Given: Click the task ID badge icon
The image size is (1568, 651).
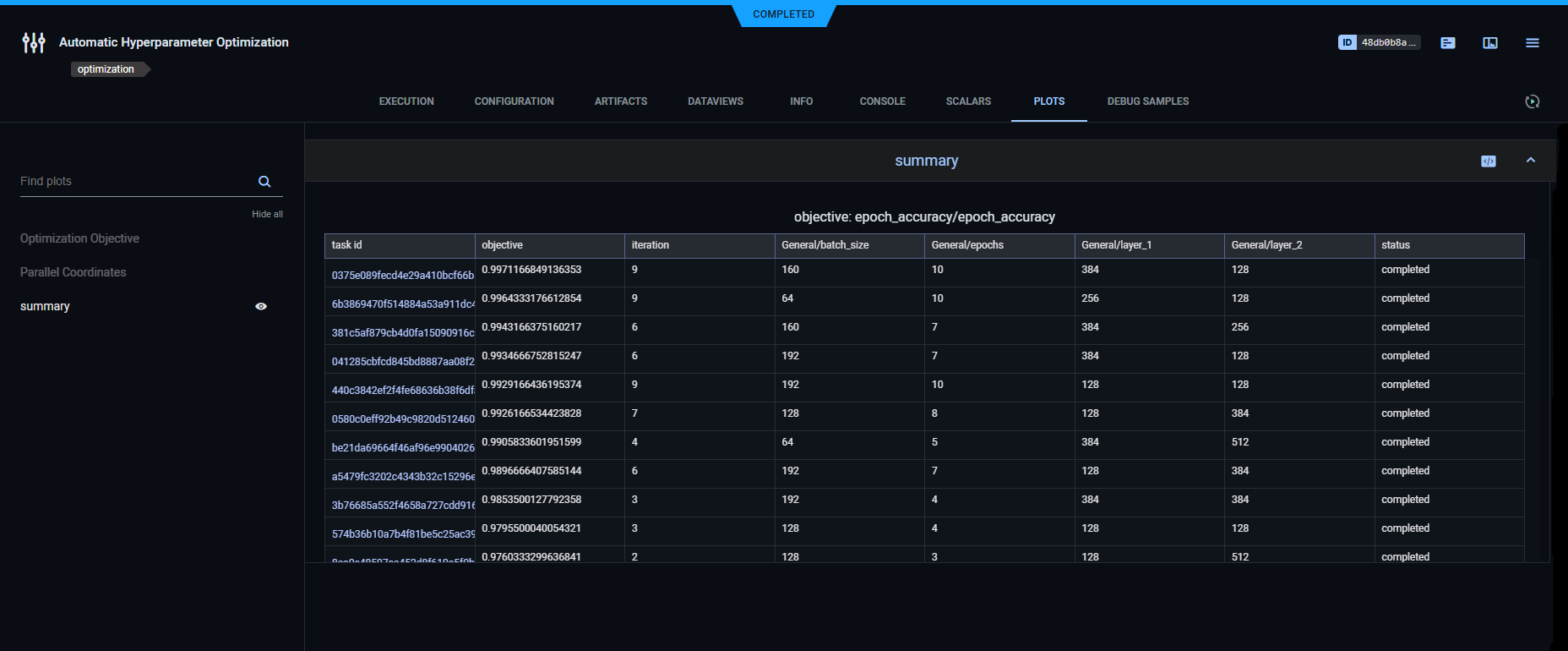Looking at the screenshot, I should coord(1347,42).
